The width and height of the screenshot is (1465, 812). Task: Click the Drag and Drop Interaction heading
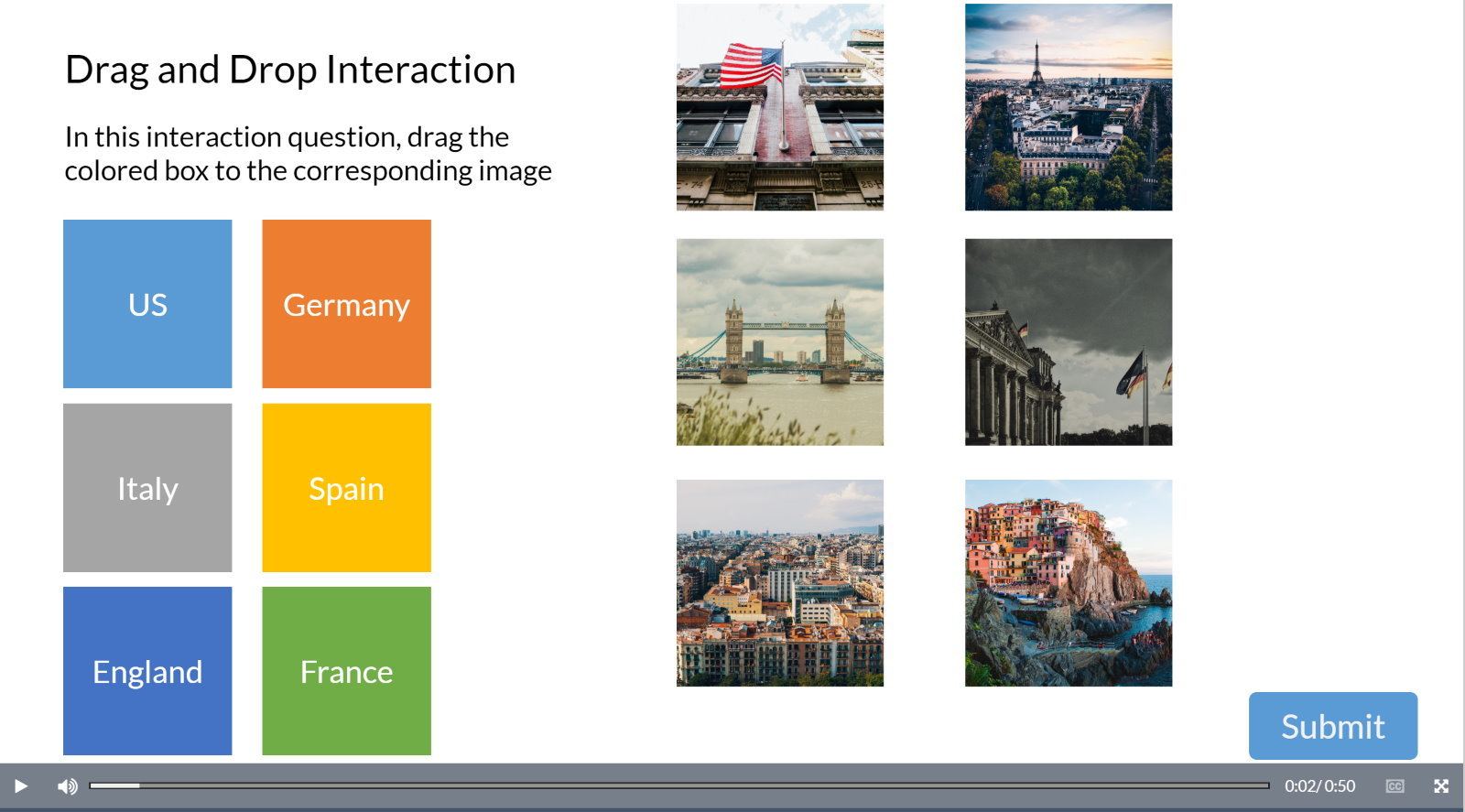click(x=290, y=70)
